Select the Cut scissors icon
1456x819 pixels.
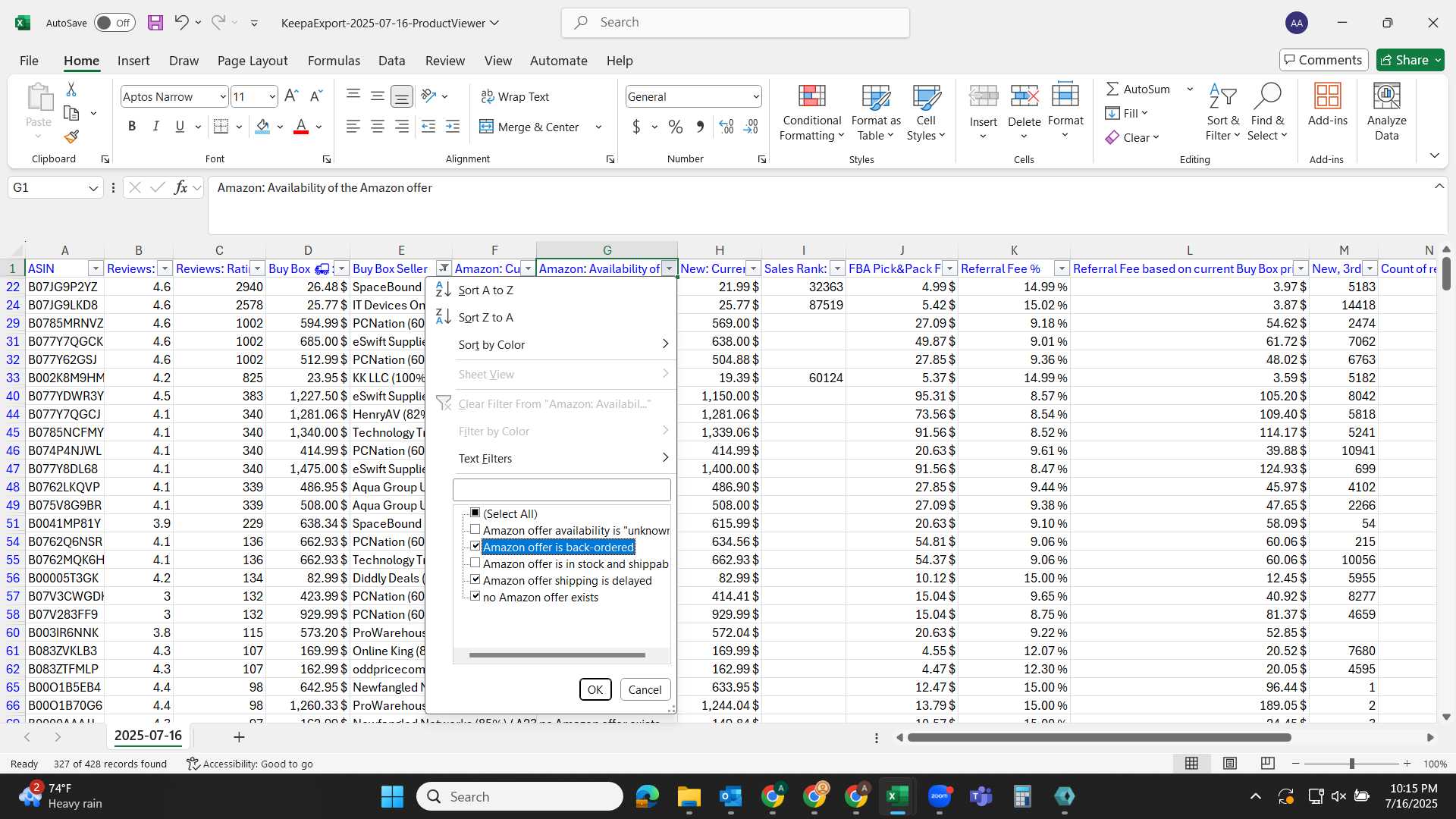pos(71,89)
